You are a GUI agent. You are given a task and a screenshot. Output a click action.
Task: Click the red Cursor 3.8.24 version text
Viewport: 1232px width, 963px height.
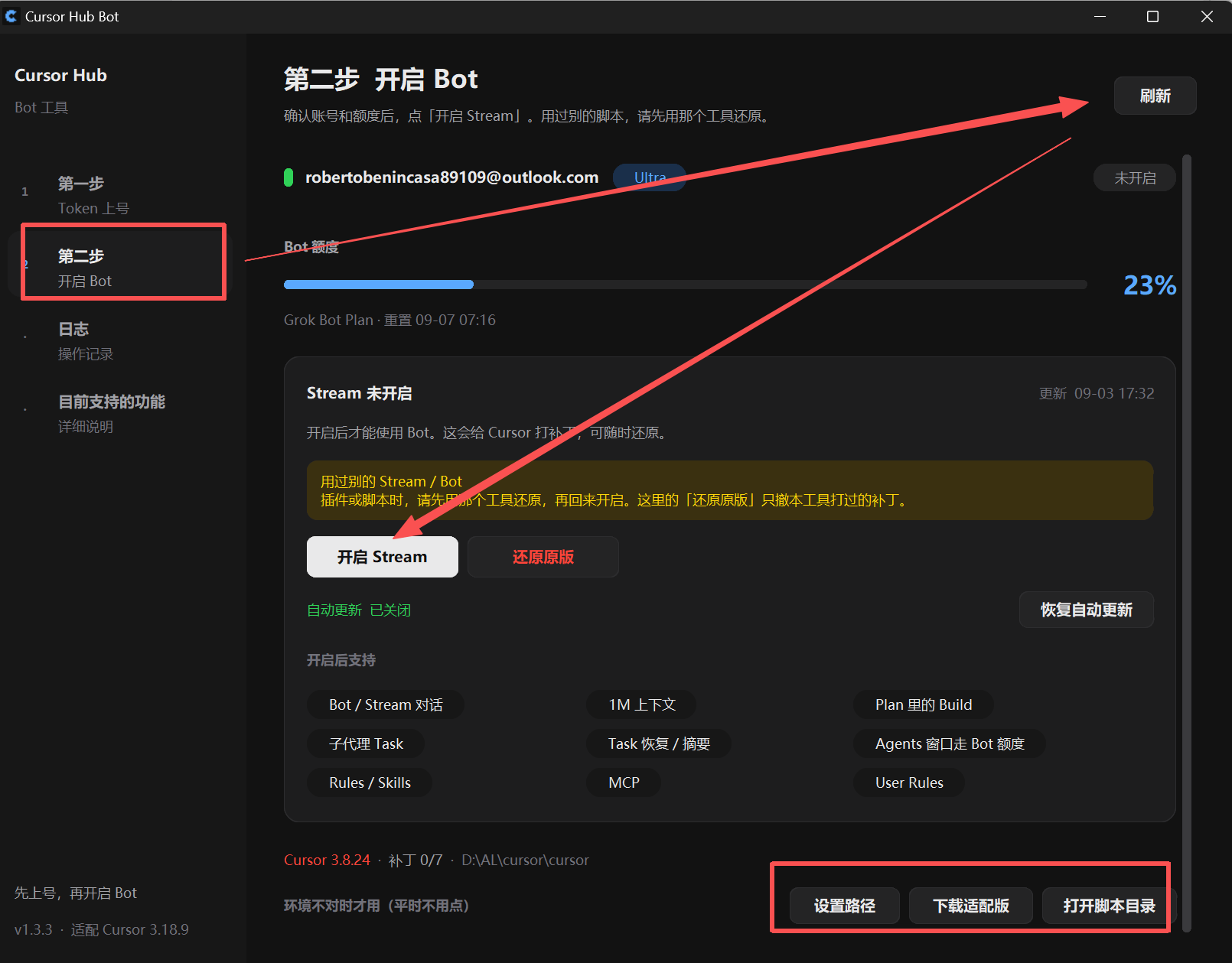pyautogui.click(x=327, y=860)
